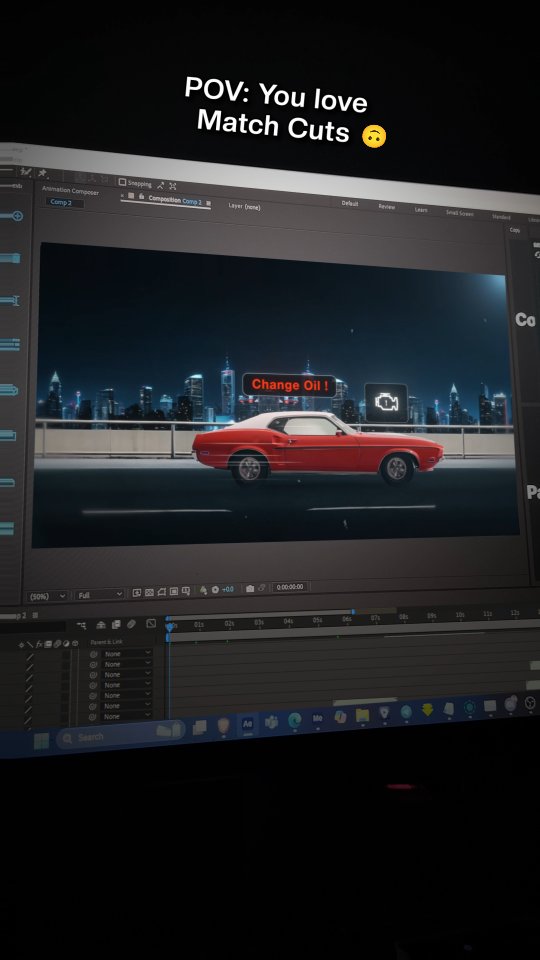Click the snap-to-edges icon right of Snapping

point(160,186)
